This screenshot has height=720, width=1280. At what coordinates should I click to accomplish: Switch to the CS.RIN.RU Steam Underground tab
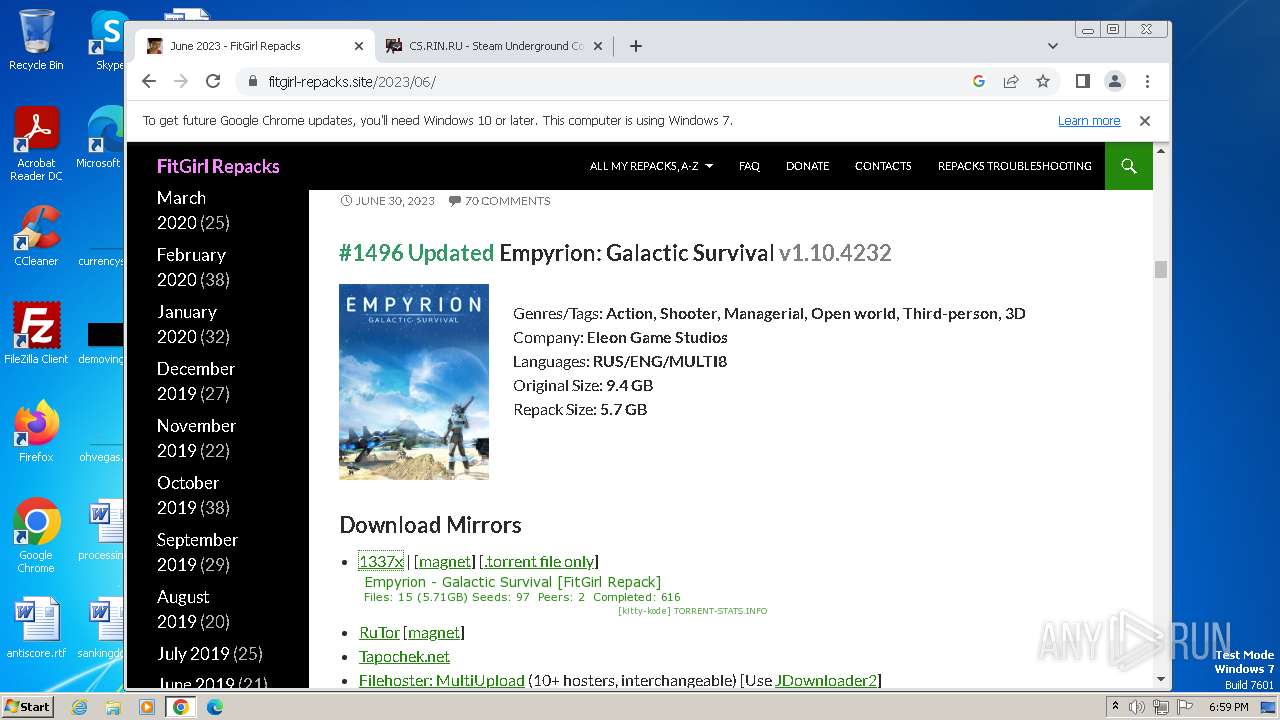496,46
